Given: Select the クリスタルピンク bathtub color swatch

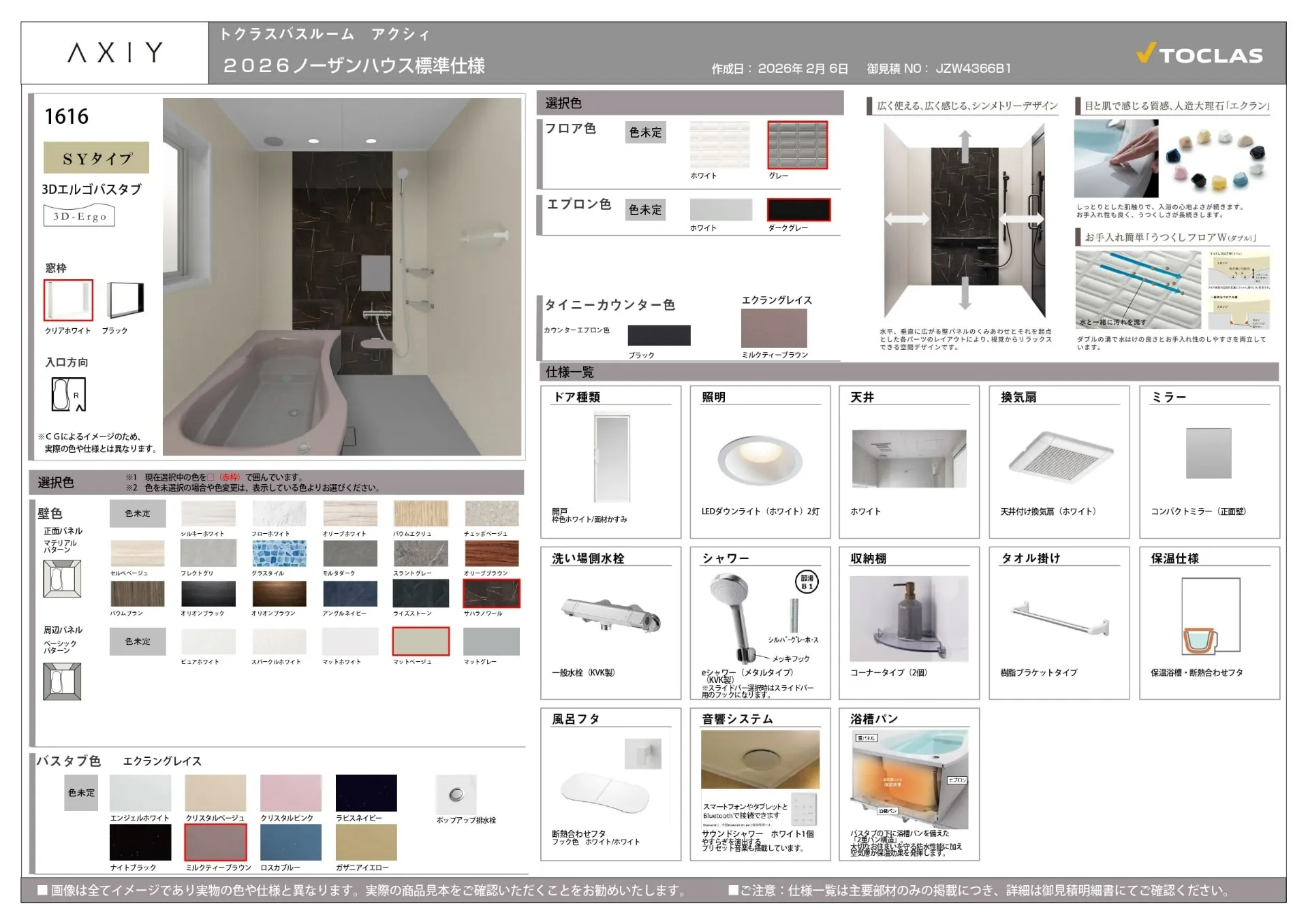Looking at the screenshot, I should tap(290, 792).
